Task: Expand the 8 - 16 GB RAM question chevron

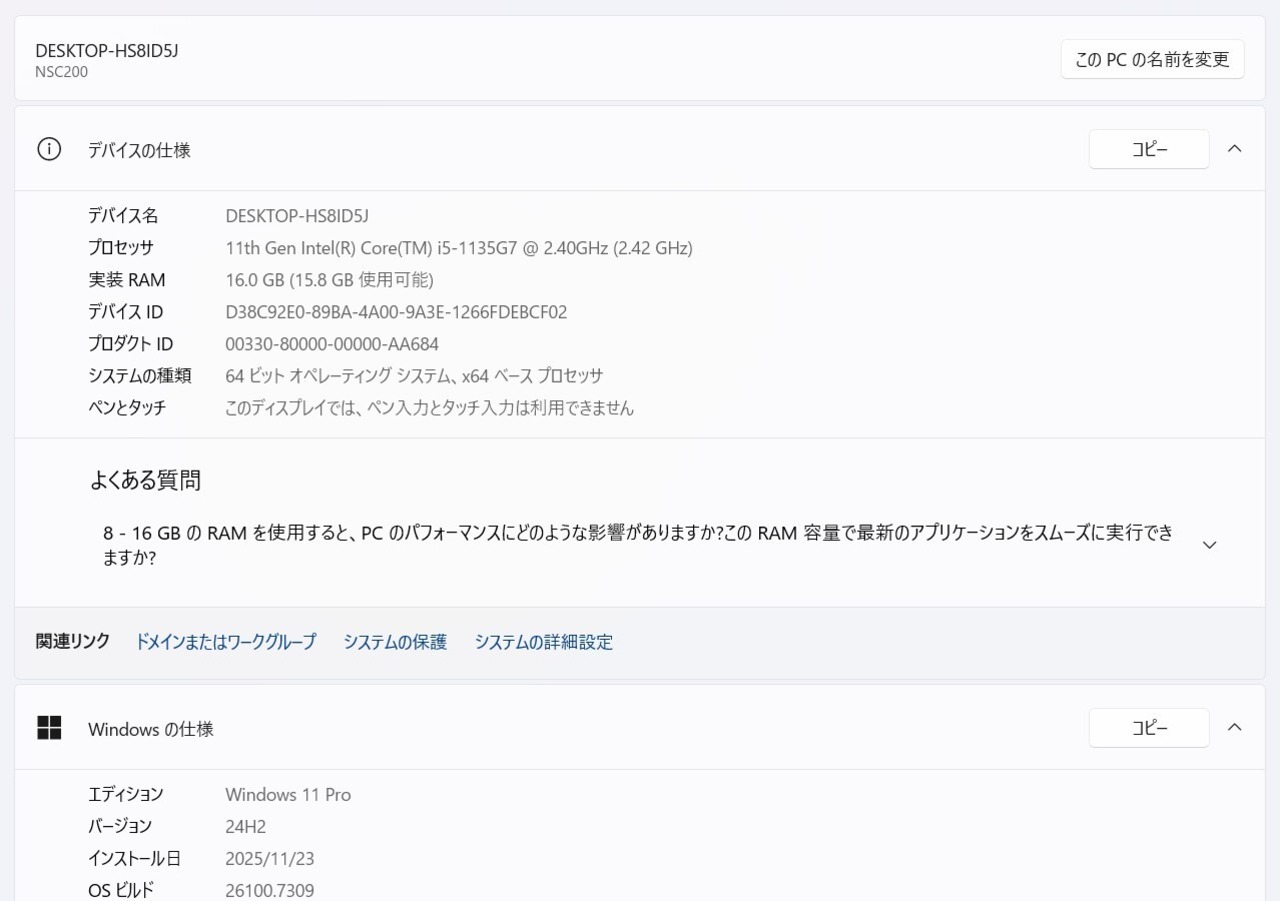Action: click(x=1209, y=545)
